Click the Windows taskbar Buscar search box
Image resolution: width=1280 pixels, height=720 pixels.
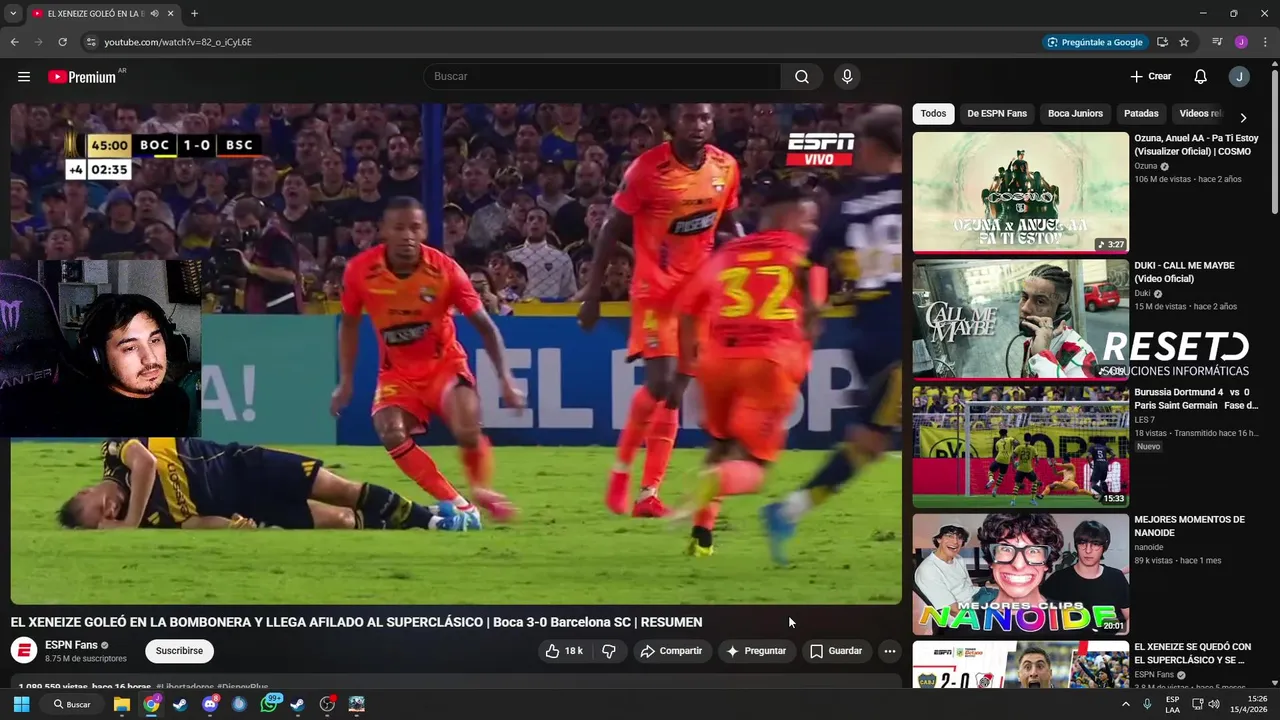tap(72, 704)
